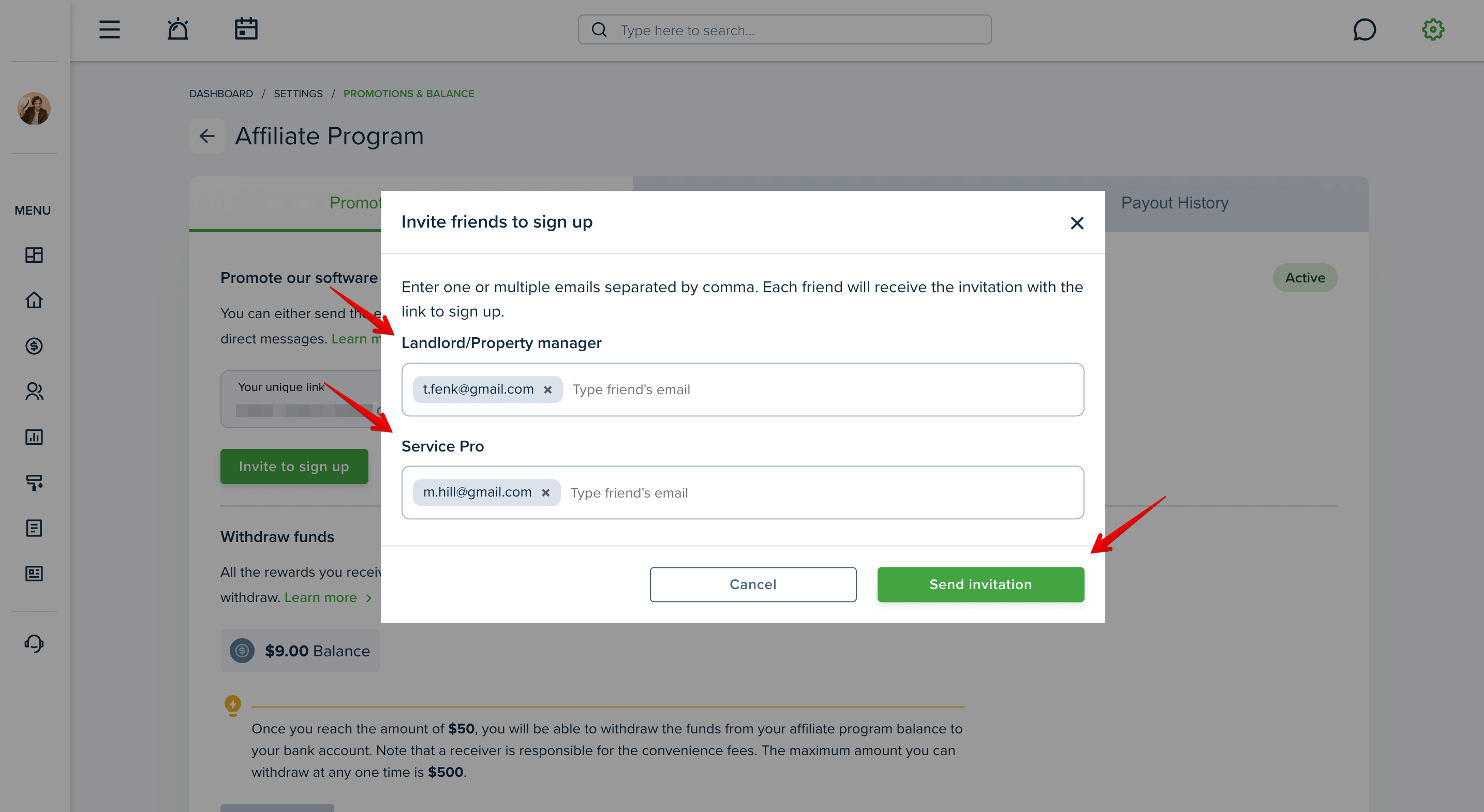
Task: Open the alarm notifications icon
Action: pos(178,29)
